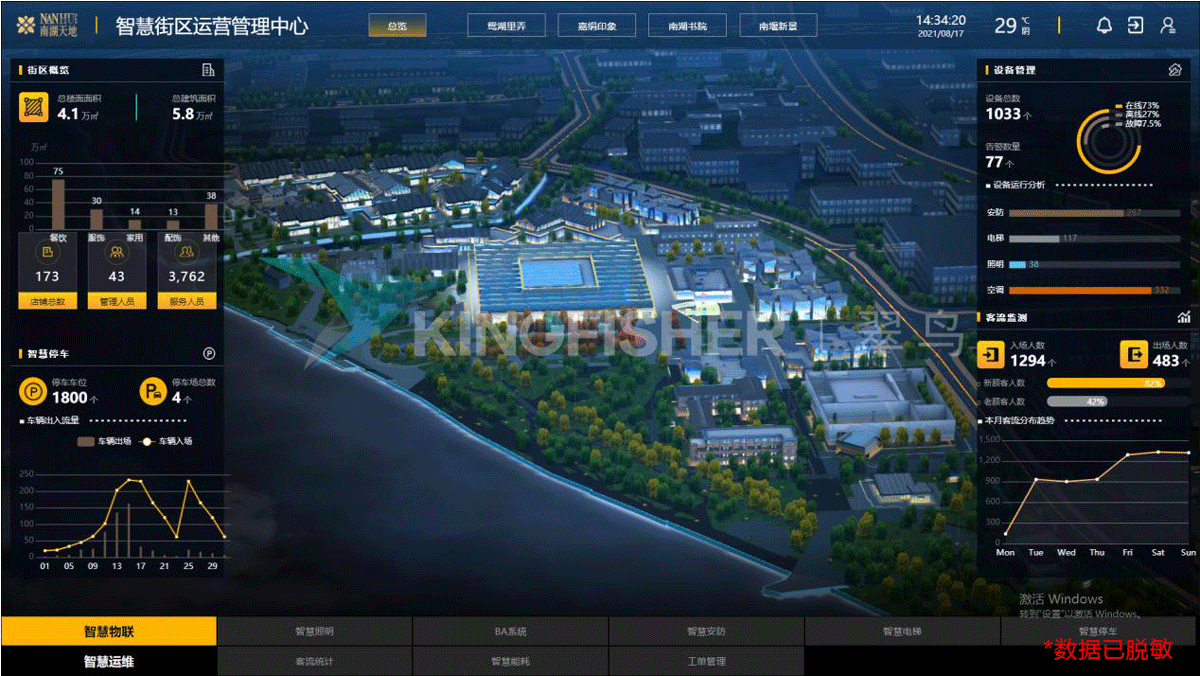Screen dimensions: 1200x676
Task: Click the shop icon above 173
Action: pyautogui.click(x=46, y=254)
